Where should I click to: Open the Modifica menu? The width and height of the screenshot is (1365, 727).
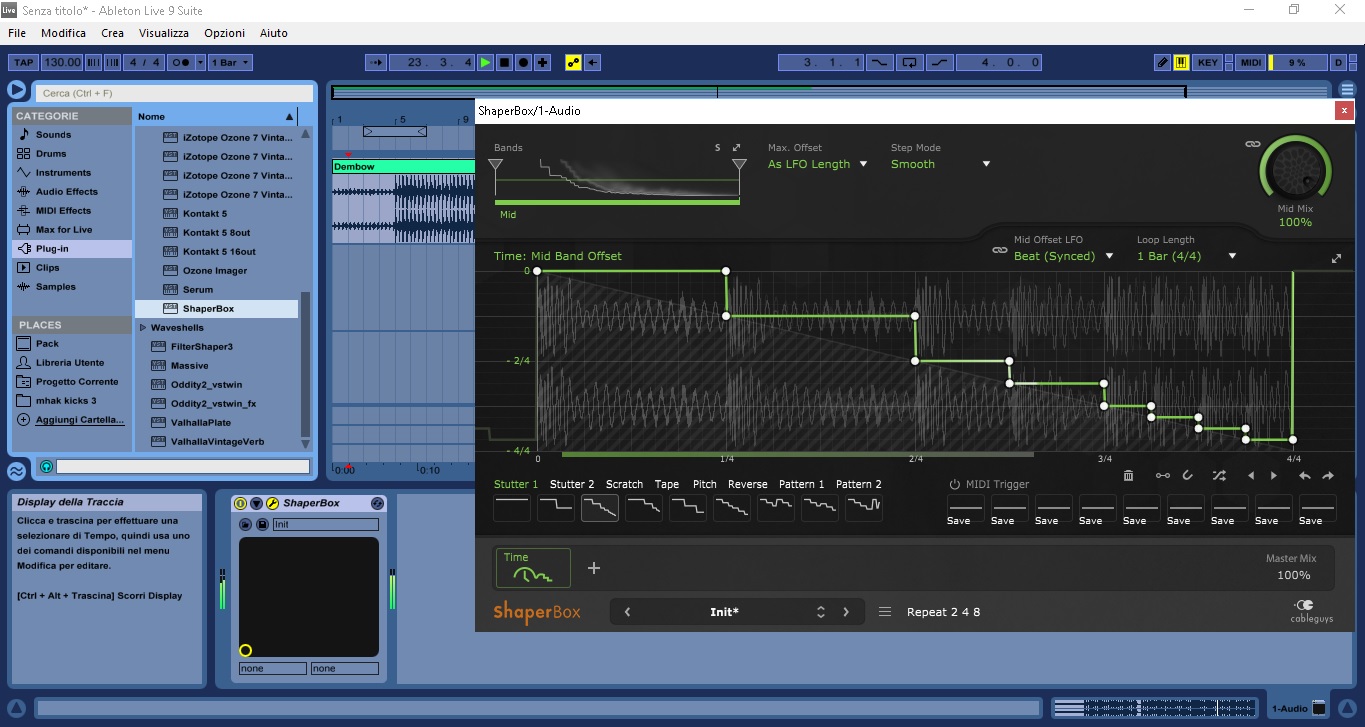pos(63,33)
